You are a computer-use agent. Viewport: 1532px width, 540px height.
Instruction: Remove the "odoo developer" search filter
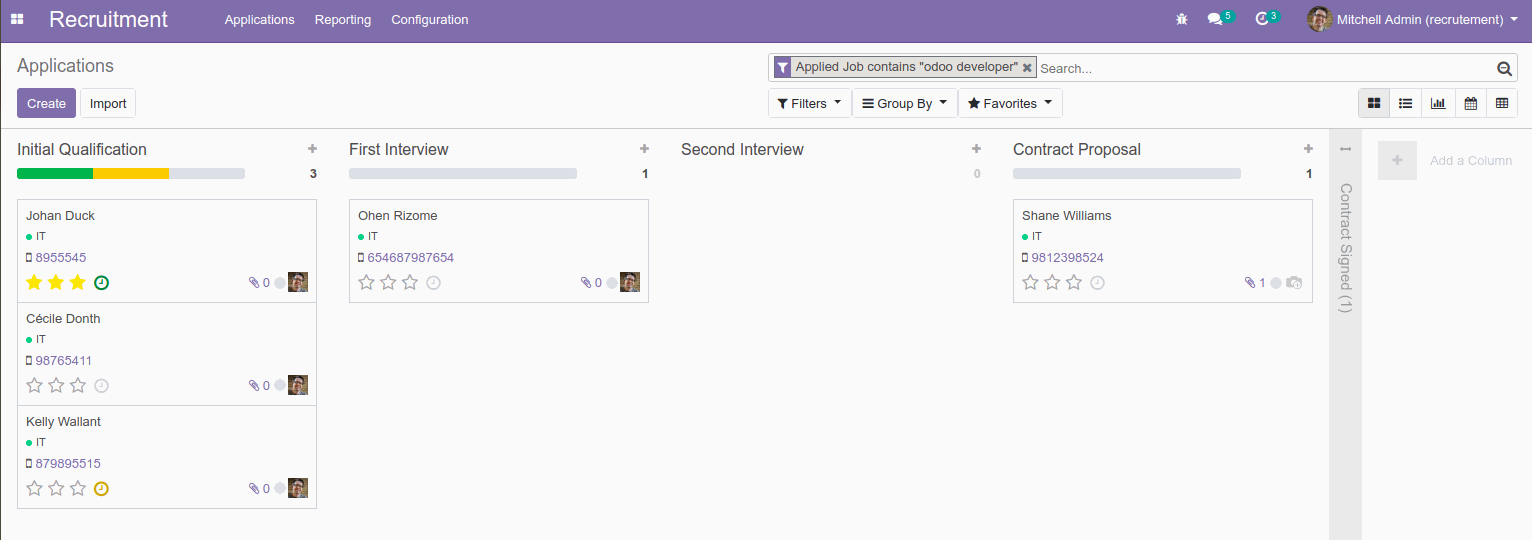click(1027, 68)
